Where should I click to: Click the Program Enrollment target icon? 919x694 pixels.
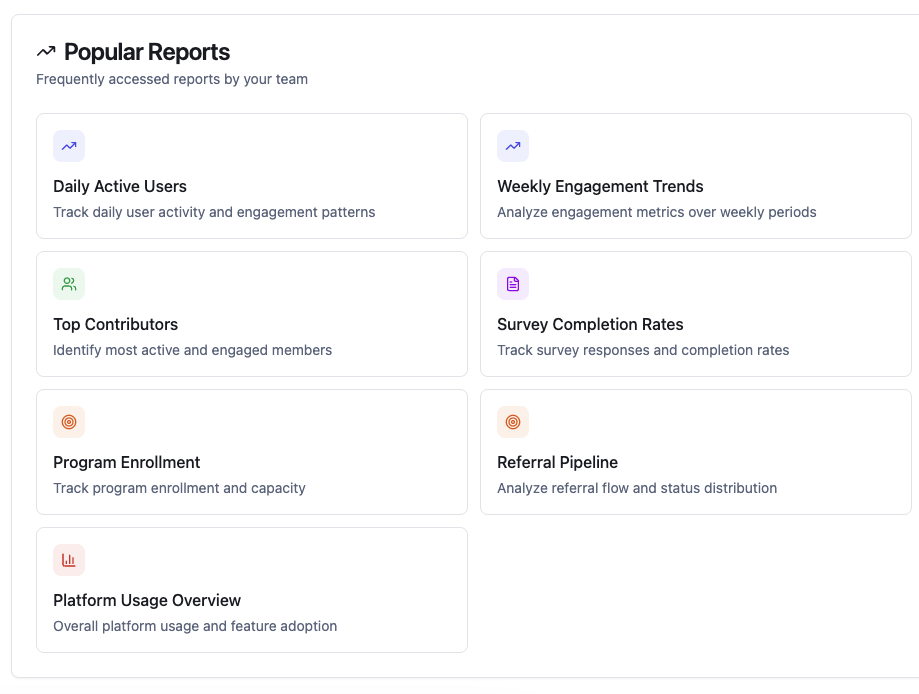69,422
